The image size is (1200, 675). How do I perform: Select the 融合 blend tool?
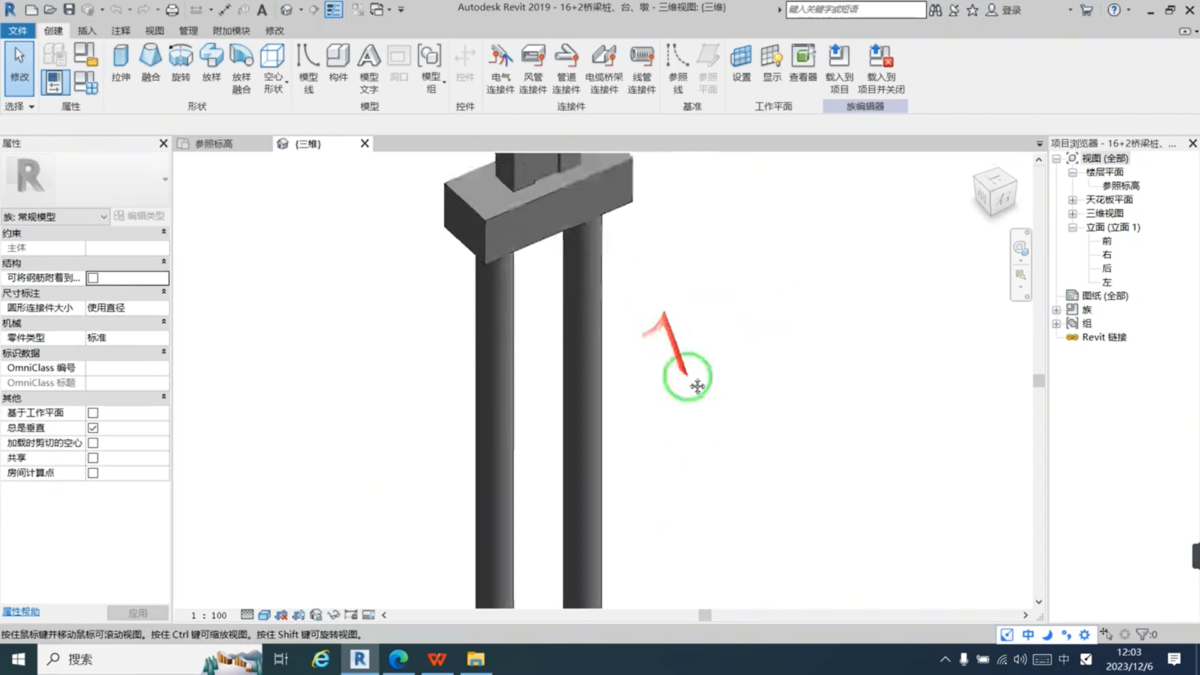pos(150,63)
